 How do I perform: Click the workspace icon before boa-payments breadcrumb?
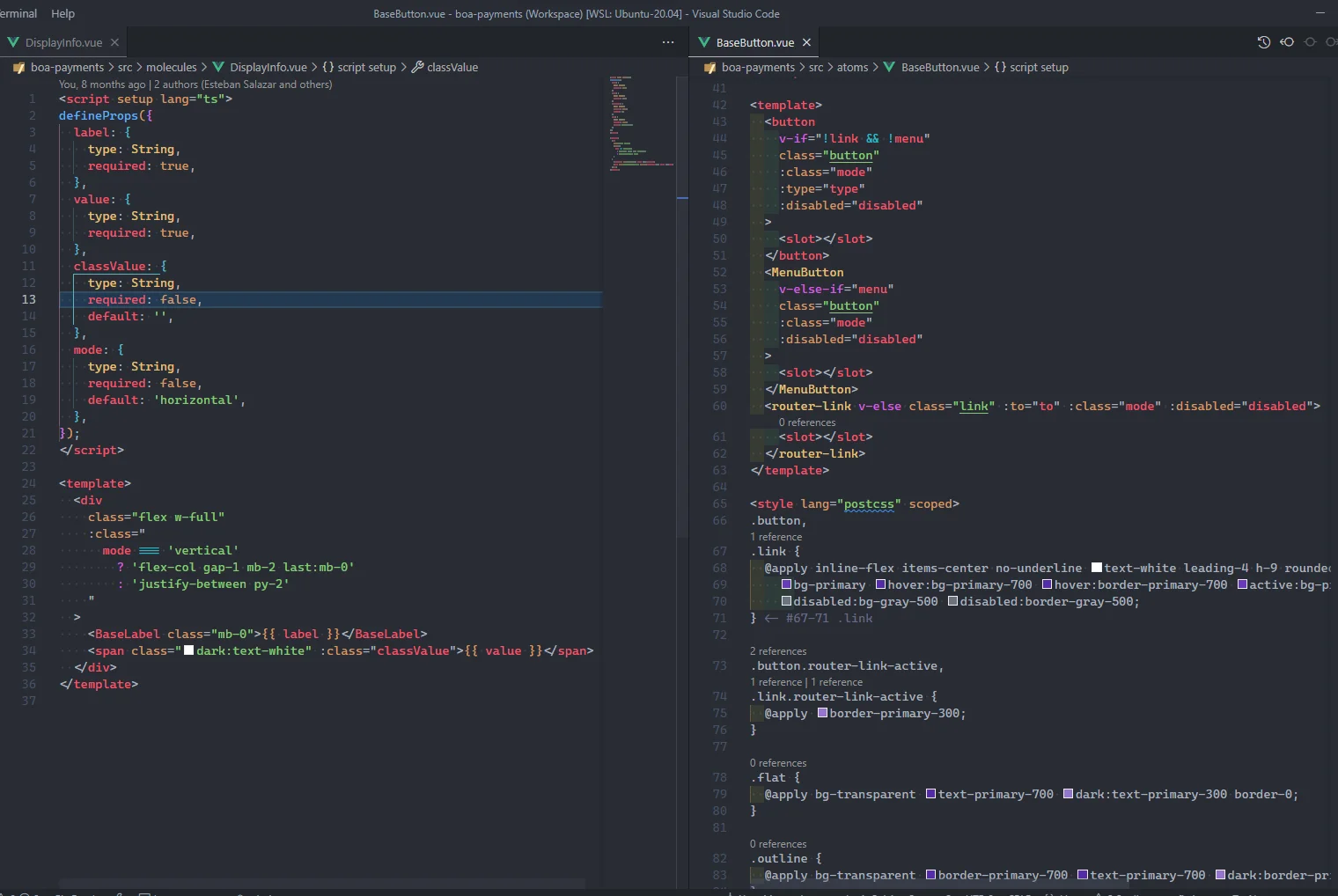pyautogui.click(x=18, y=67)
